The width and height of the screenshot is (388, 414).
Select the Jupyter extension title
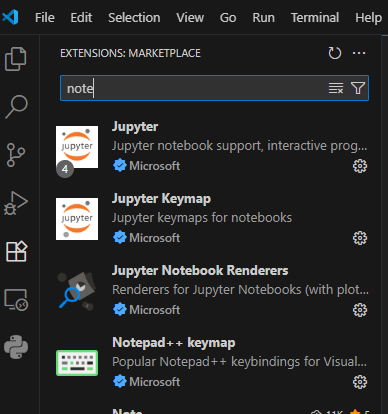[135, 127]
